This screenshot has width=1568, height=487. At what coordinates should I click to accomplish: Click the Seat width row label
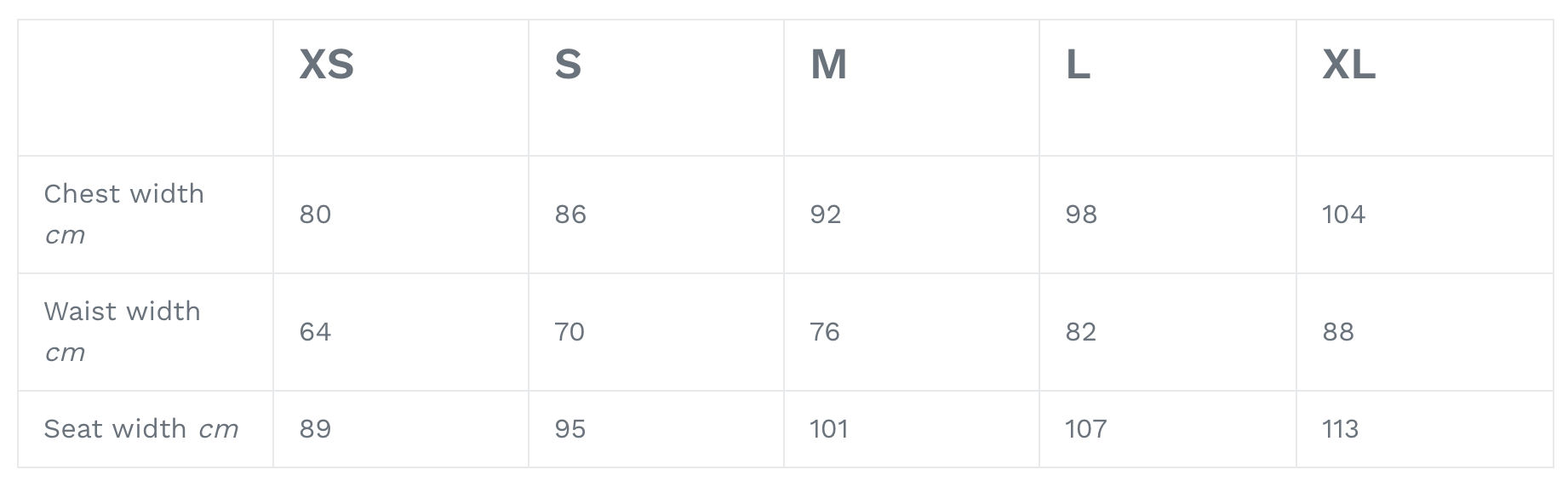pyautogui.click(x=115, y=429)
